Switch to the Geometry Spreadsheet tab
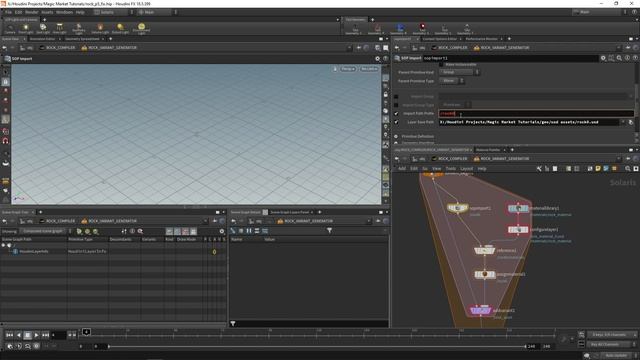The width and height of the screenshot is (640, 360). click(x=82, y=39)
